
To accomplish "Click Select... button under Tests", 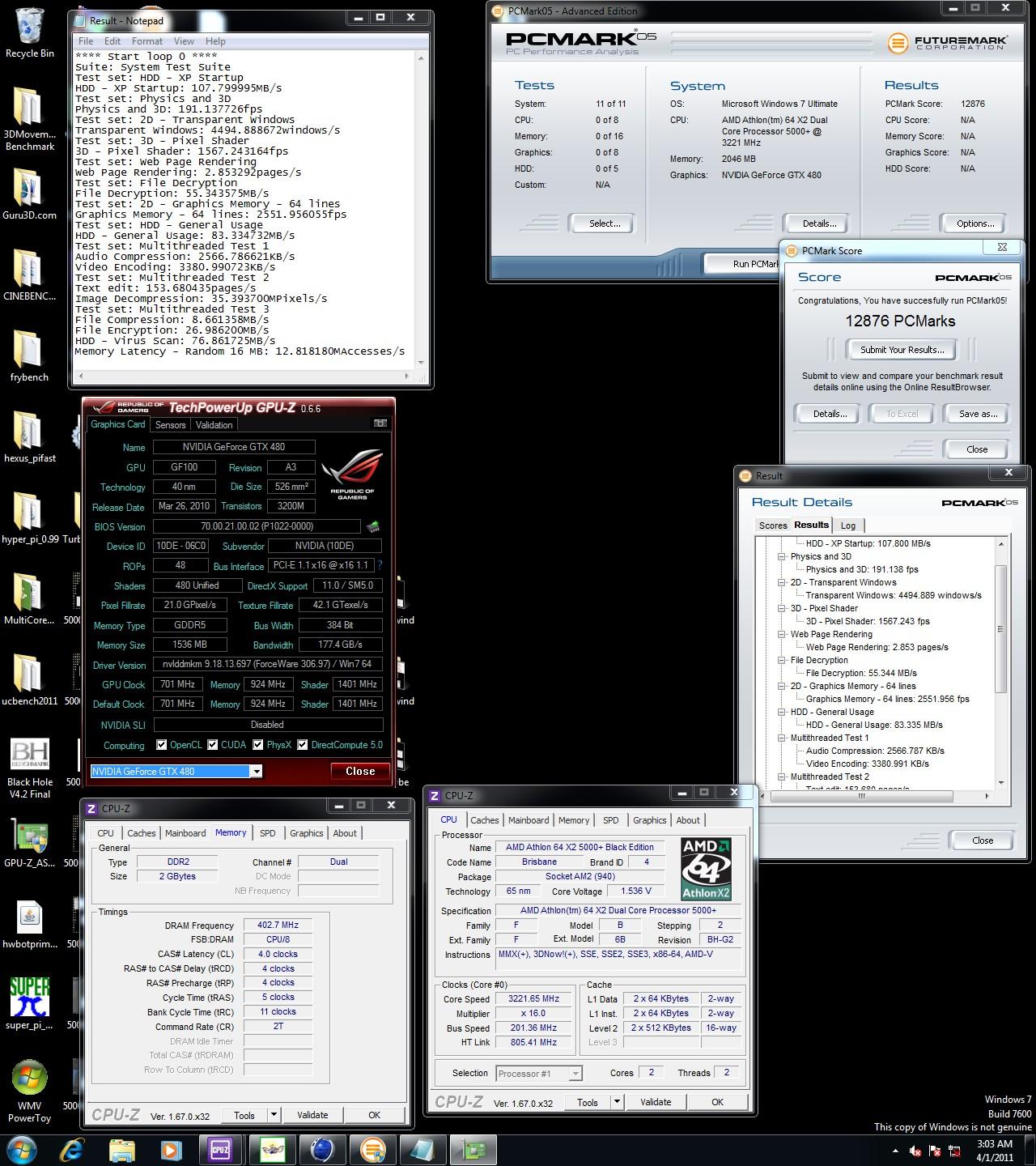I will [x=605, y=223].
